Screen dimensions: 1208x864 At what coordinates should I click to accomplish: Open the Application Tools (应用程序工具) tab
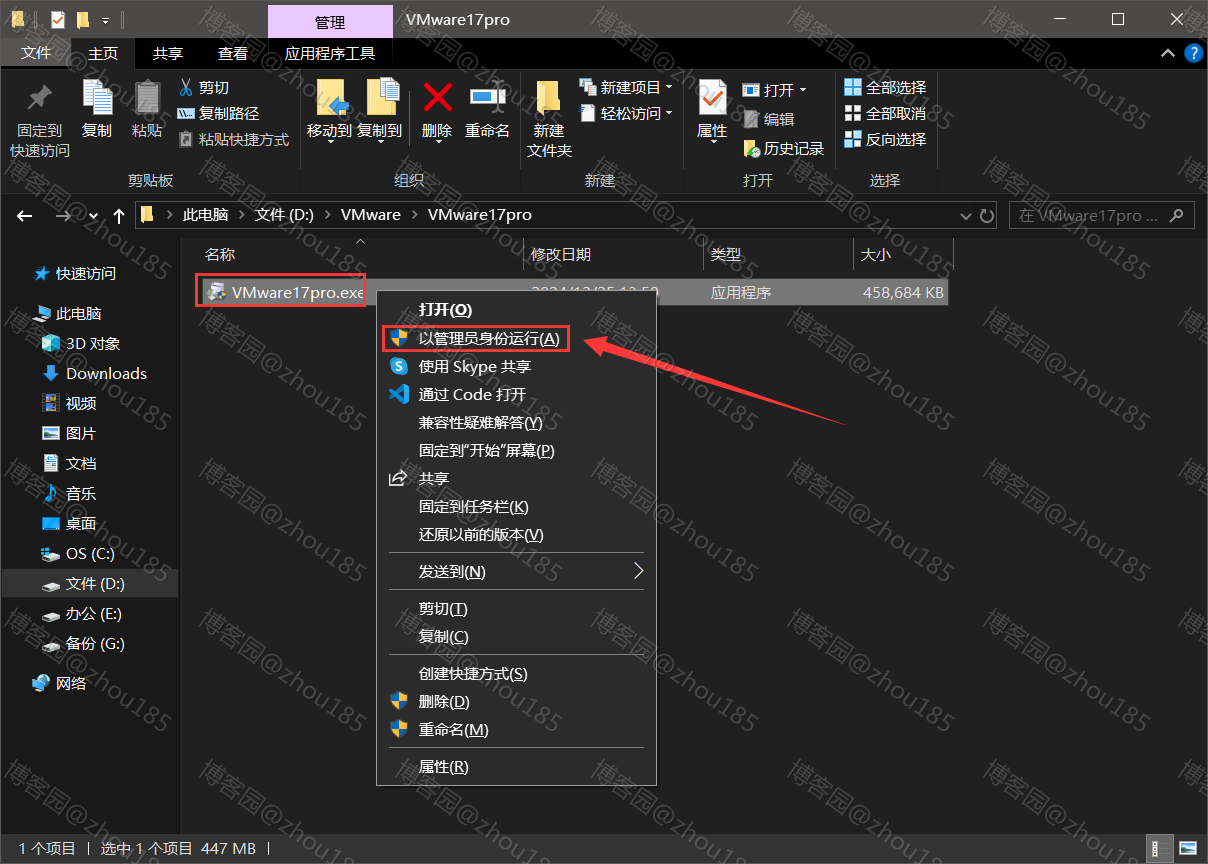(330, 53)
